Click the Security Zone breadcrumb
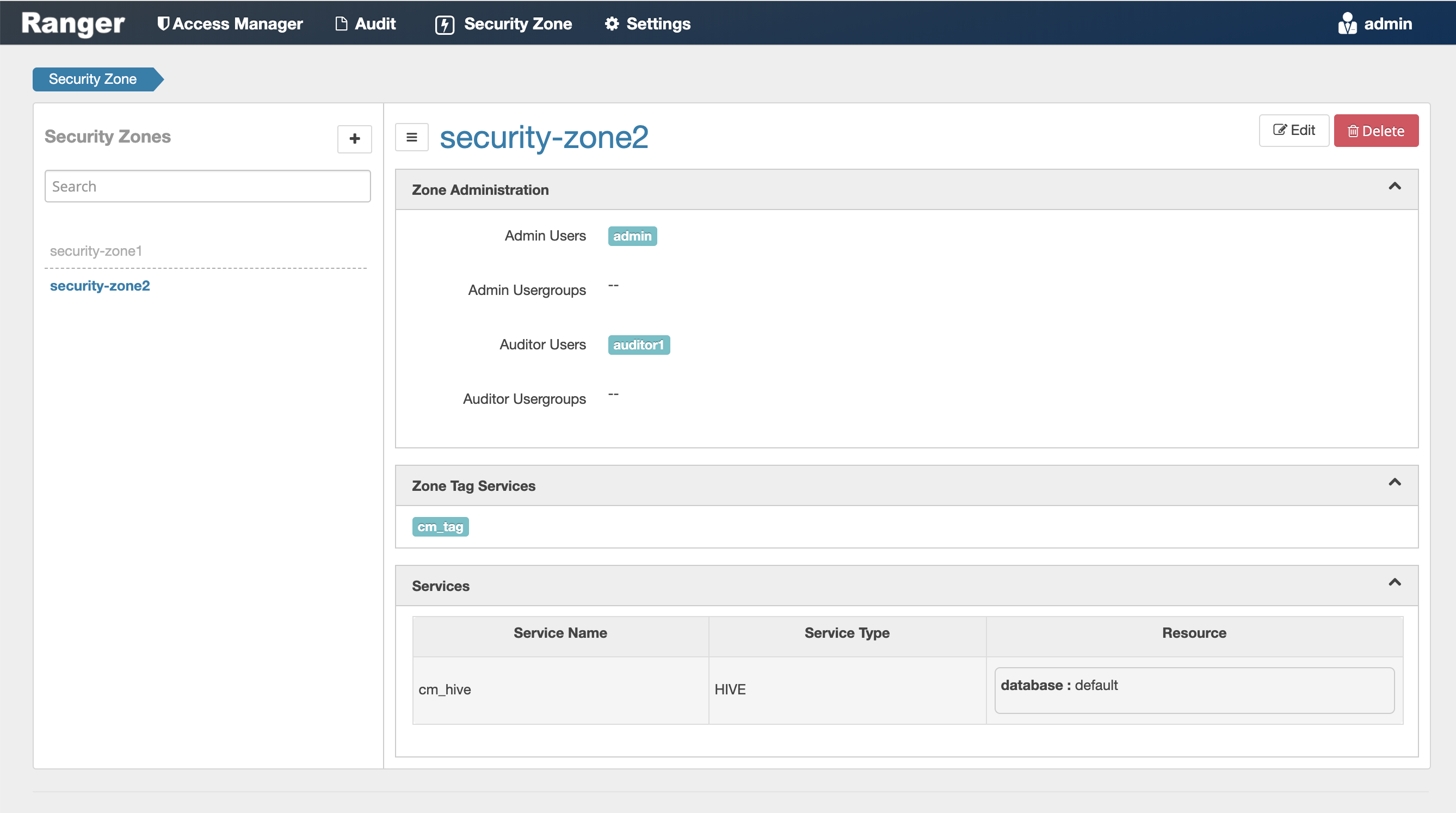Viewport: 1456px width, 813px height. pos(92,79)
